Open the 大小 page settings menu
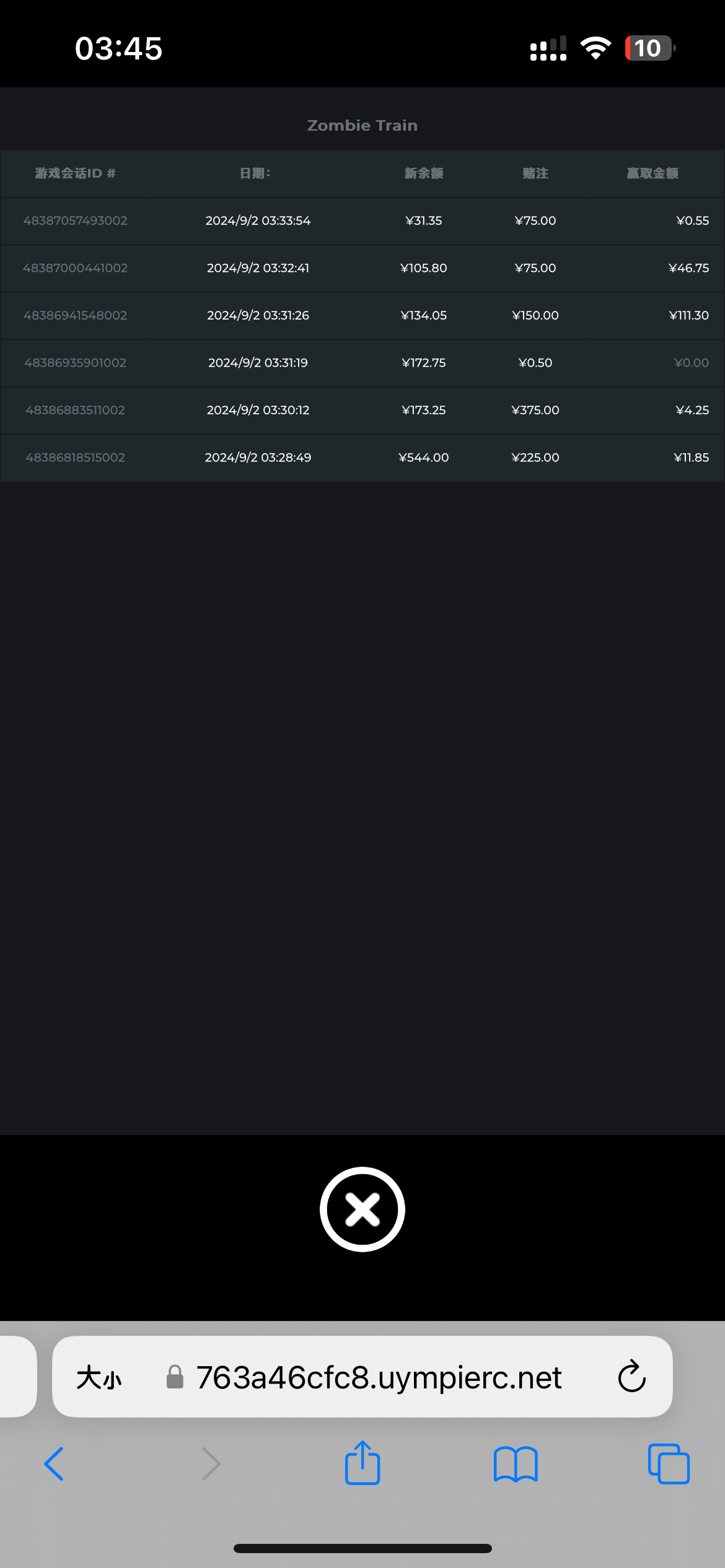This screenshot has width=725, height=1568. click(x=99, y=1378)
